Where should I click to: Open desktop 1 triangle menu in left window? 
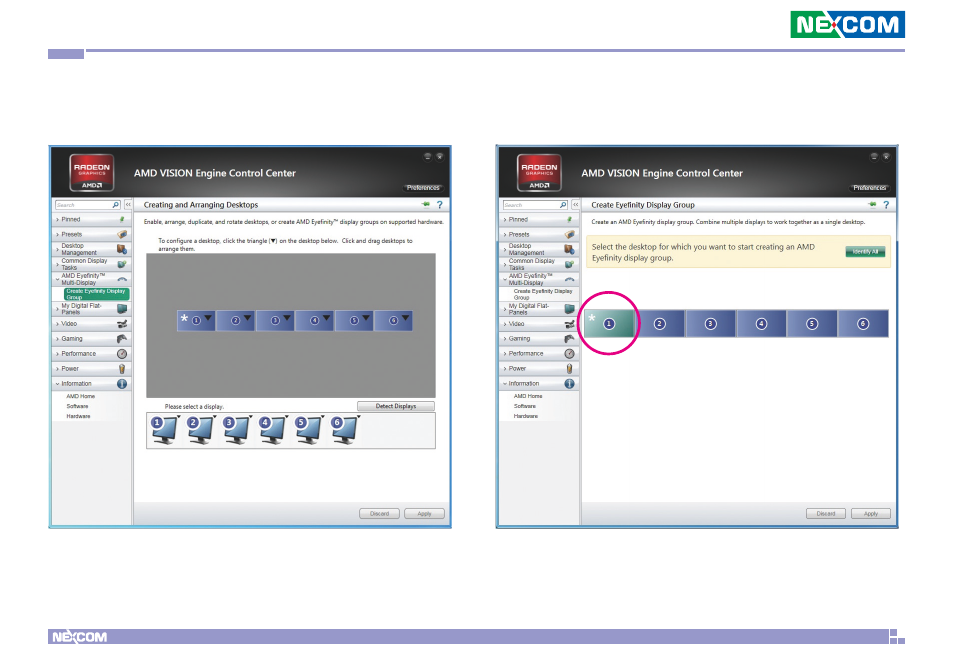[208, 318]
